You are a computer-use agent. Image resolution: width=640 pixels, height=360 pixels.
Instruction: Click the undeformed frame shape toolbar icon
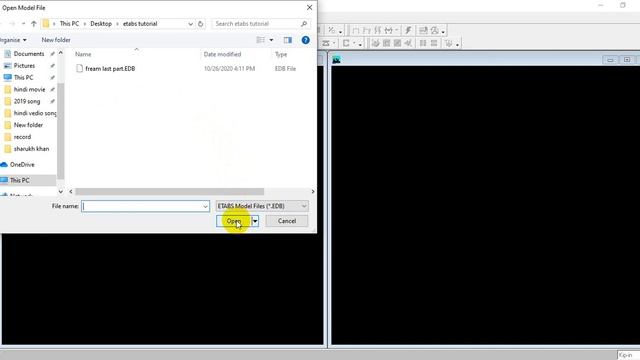click(356, 30)
